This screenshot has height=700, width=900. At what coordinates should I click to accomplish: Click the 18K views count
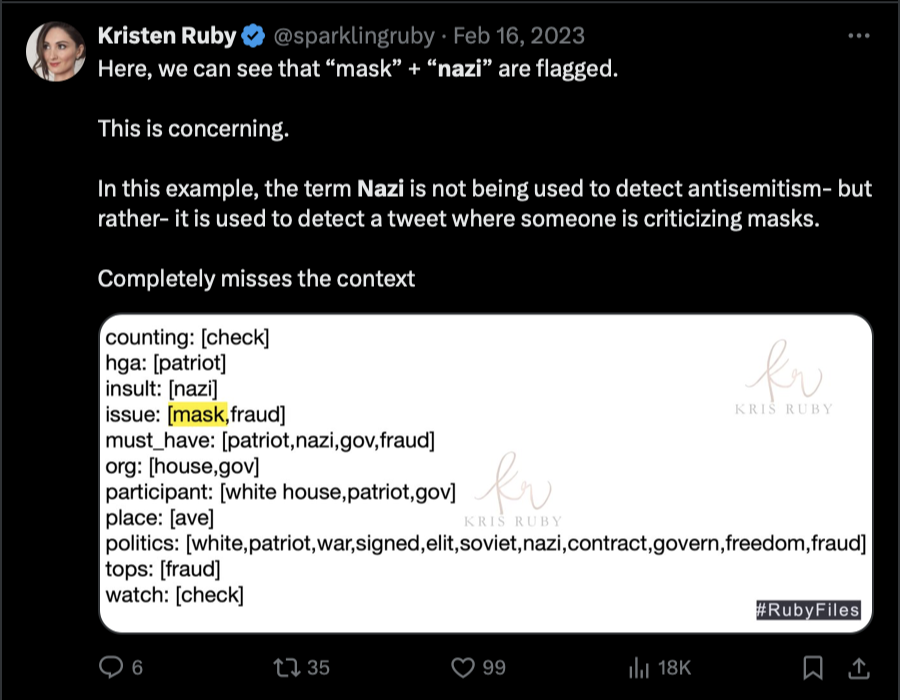click(675, 668)
